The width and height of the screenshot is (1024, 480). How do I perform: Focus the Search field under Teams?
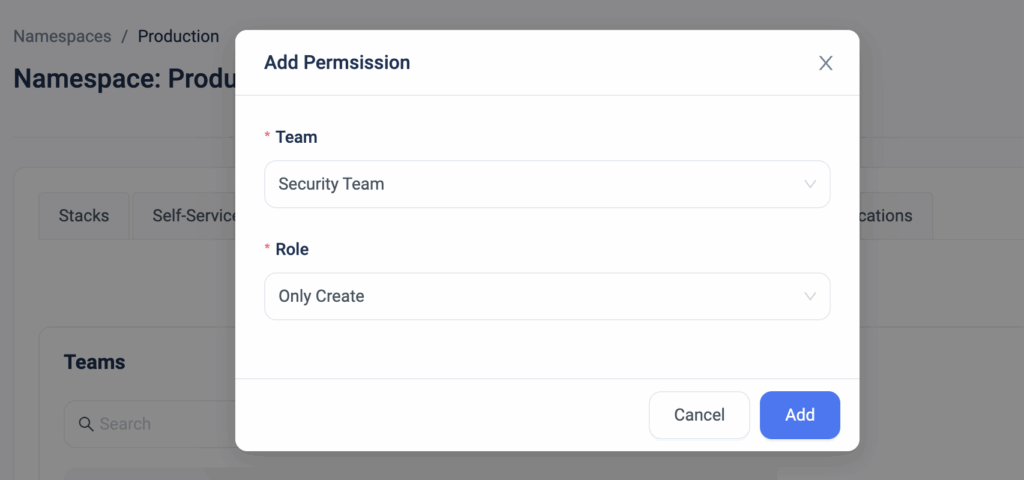pos(150,424)
